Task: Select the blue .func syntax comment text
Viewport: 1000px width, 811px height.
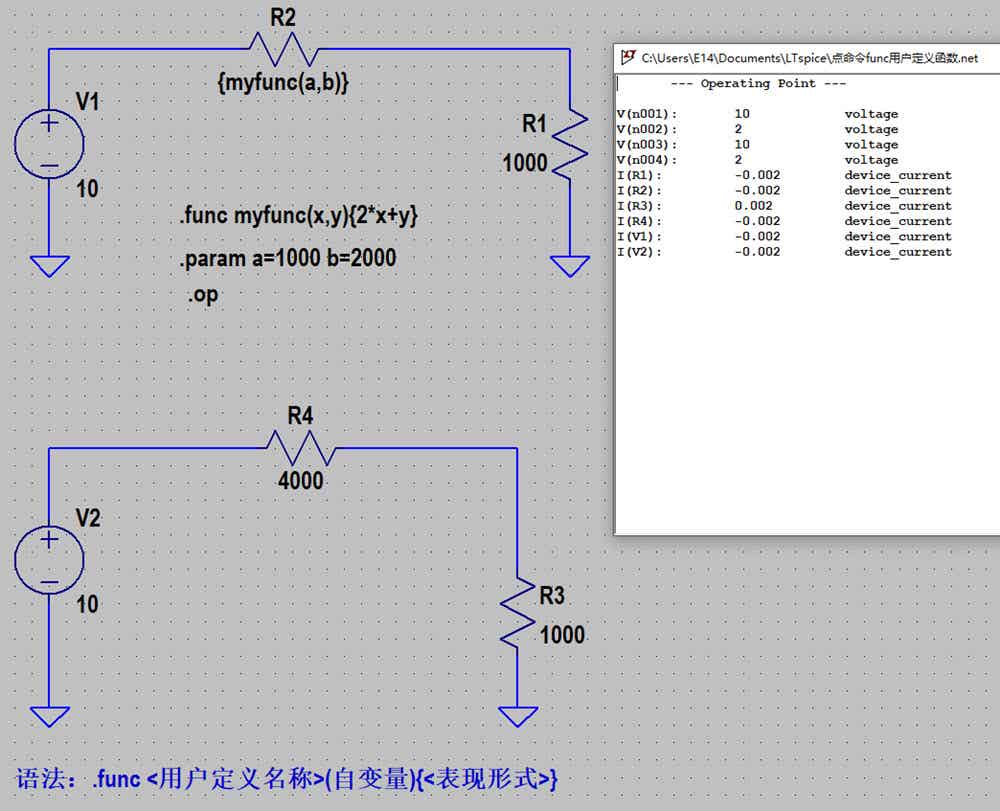Action: coord(286,779)
